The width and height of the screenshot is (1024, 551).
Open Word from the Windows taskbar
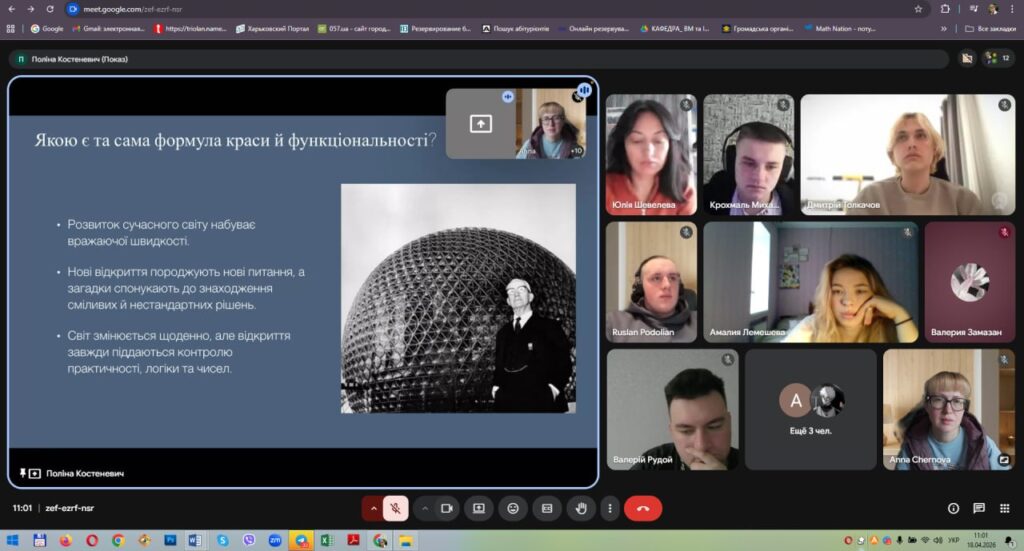click(x=195, y=541)
